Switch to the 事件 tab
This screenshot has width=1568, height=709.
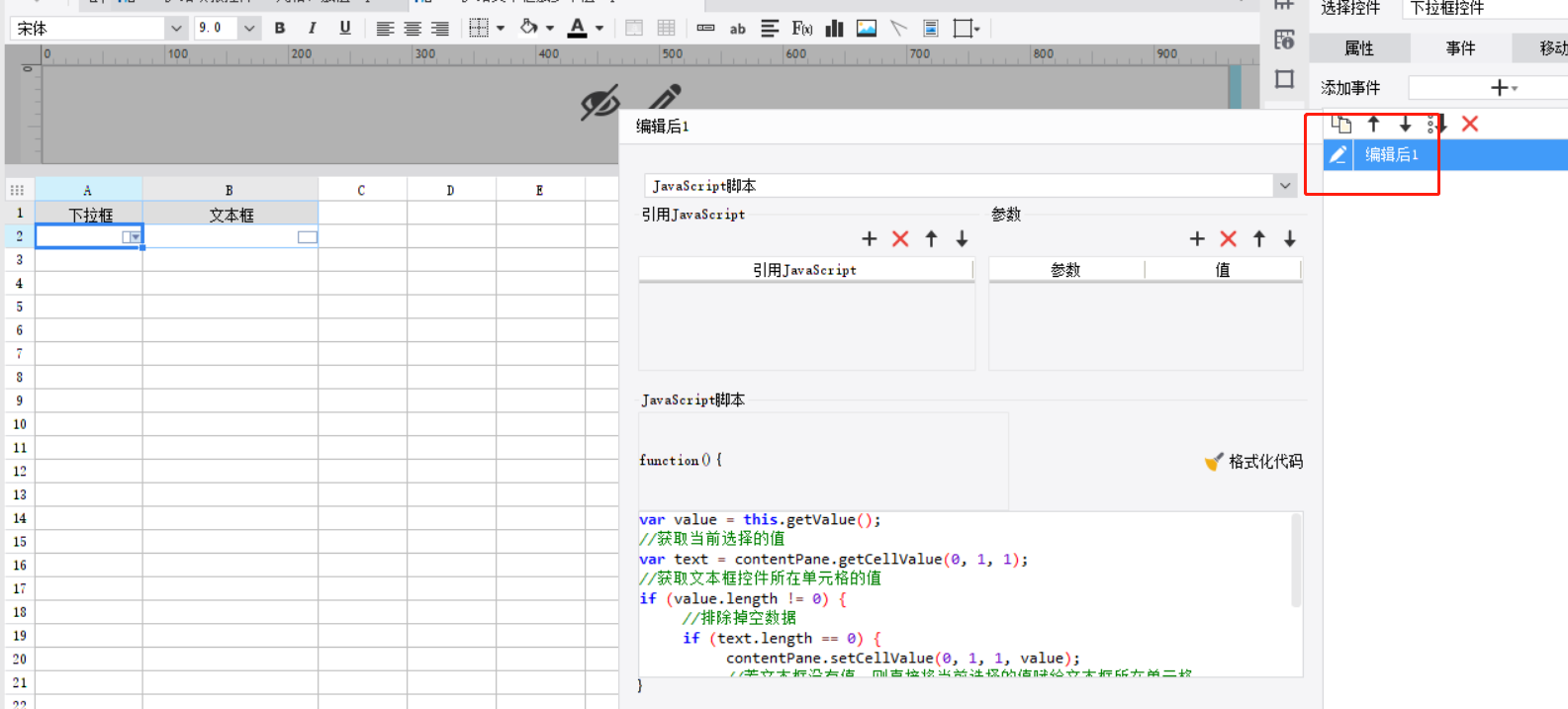coord(1460,48)
